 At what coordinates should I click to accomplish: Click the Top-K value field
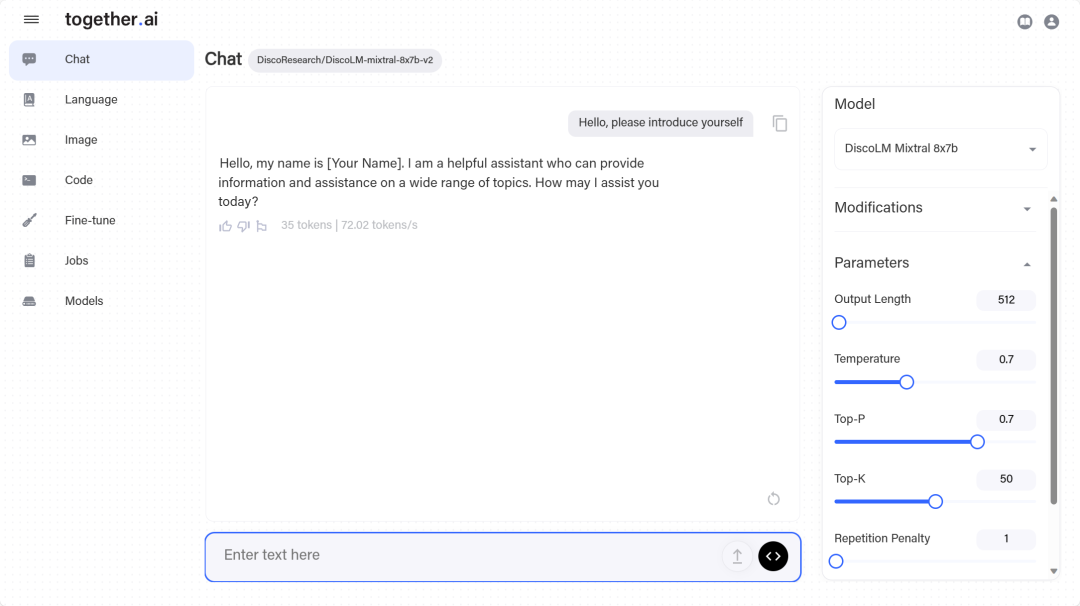(x=1006, y=479)
